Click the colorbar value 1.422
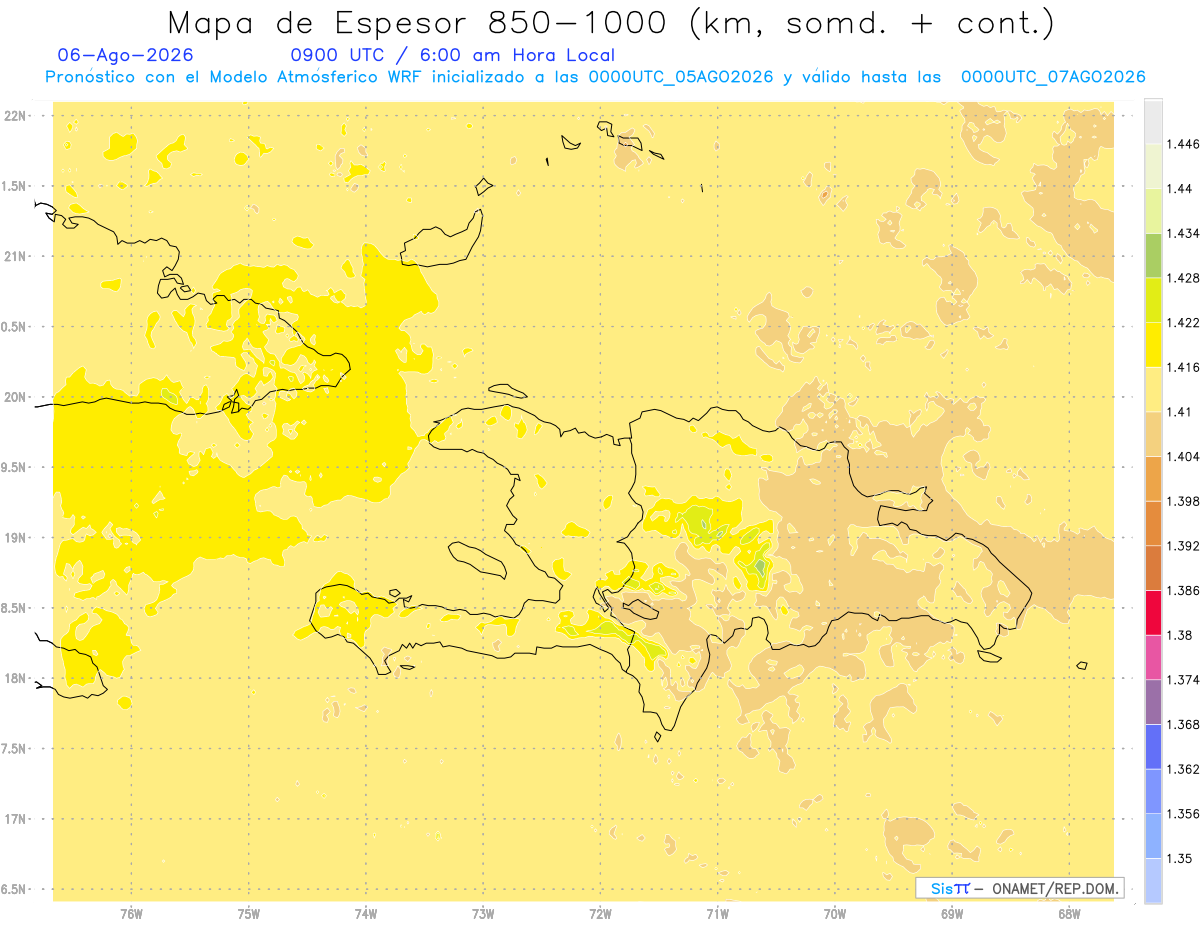Screen dimensions: 1200x927 click(1183, 322)
